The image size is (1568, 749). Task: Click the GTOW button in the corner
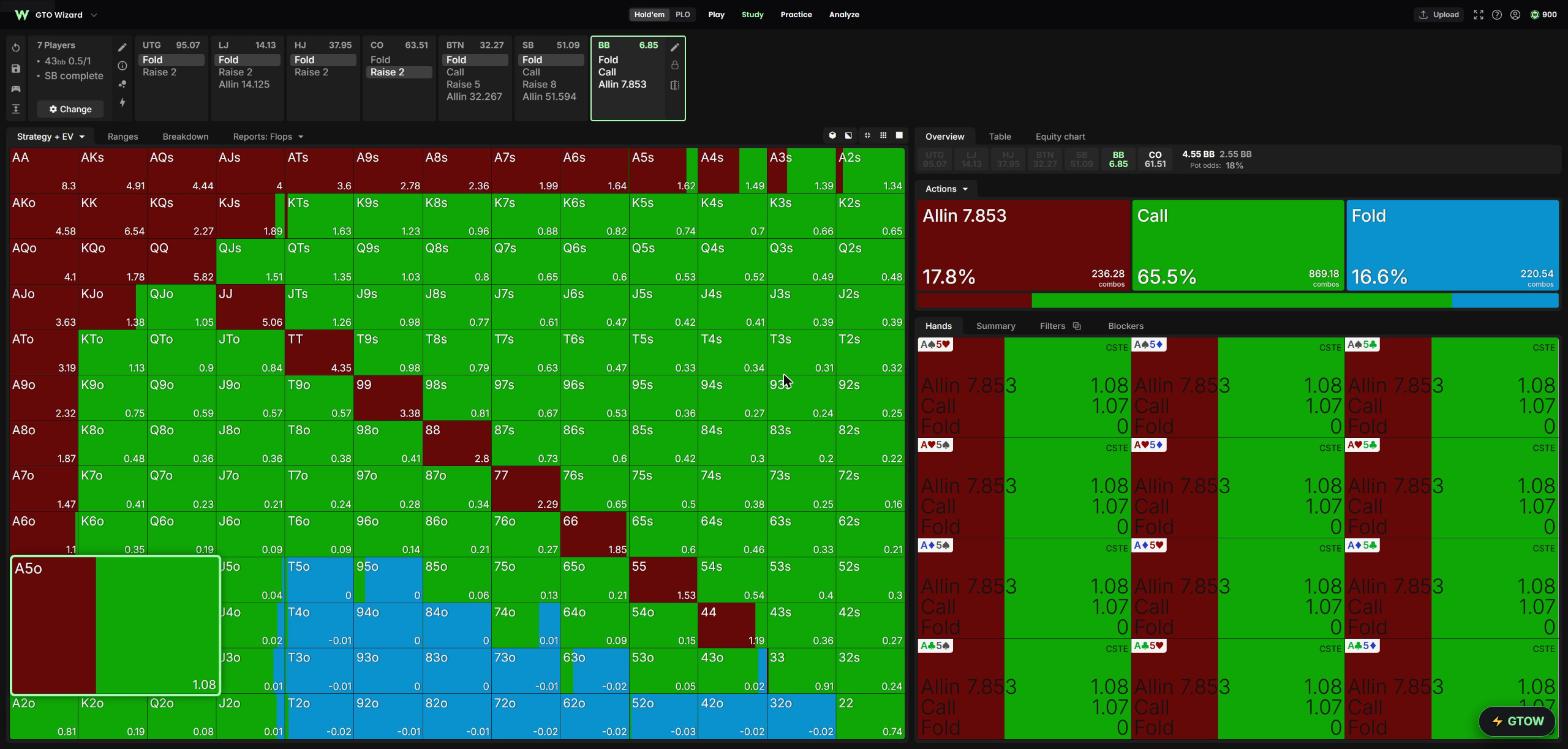1518,721
